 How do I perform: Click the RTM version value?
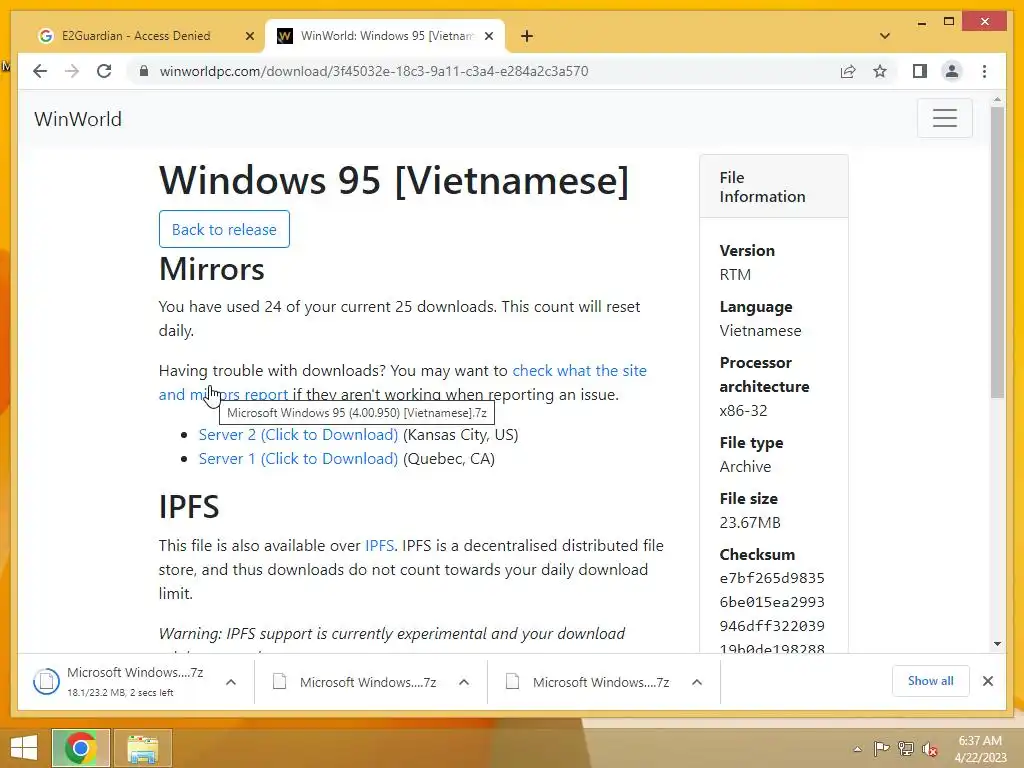pos(735,274)
